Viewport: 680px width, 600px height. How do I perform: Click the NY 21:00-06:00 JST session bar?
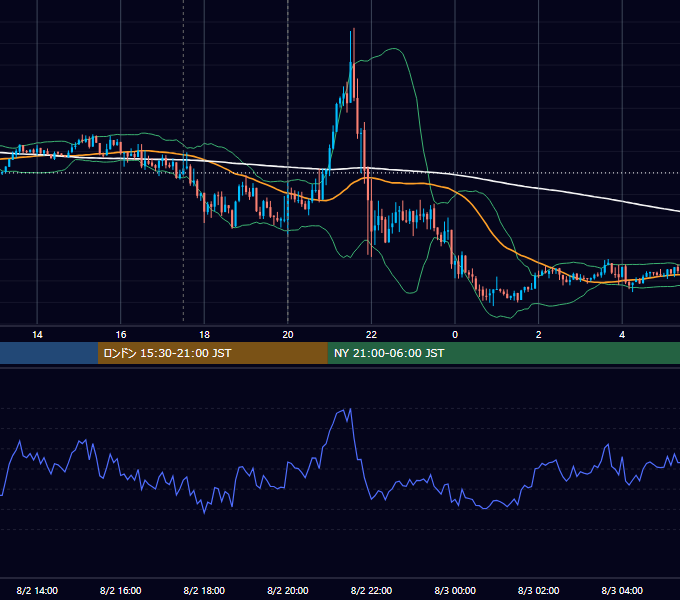(x=503, y=353)
